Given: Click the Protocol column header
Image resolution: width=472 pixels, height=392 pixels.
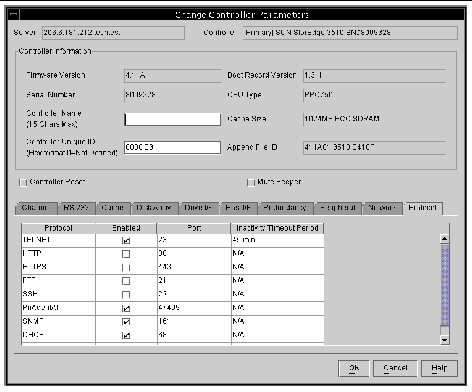Looking at the screenshot, I should (x=59, y=228).
